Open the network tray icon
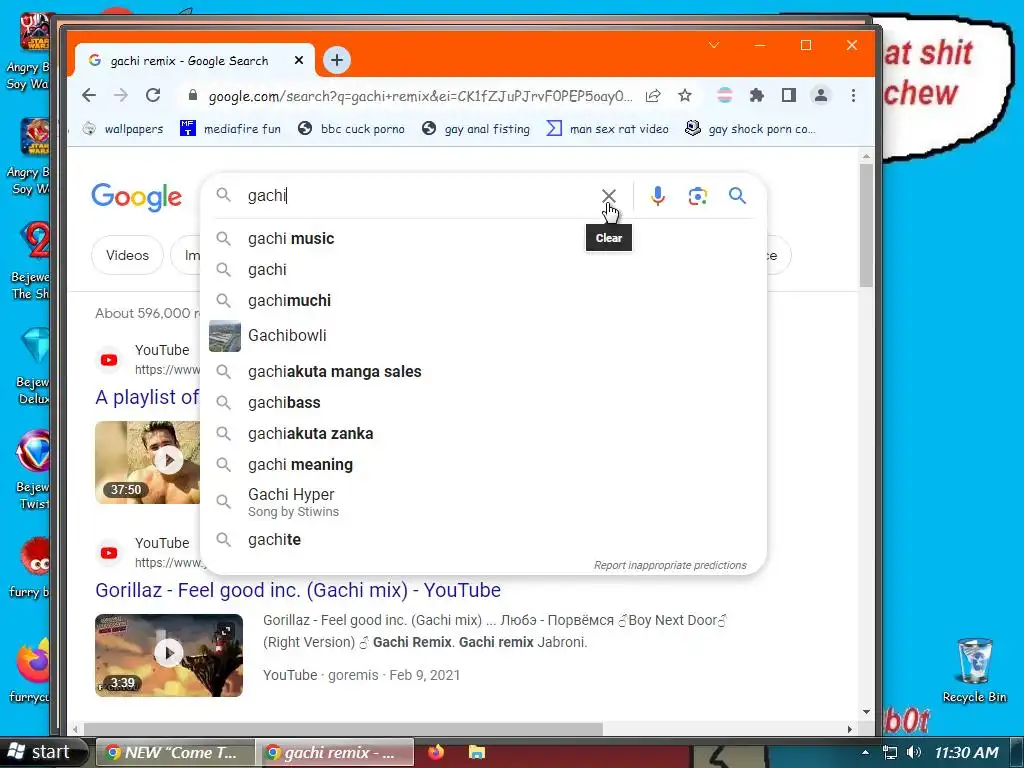 pyautogui.click(x=889, y=752)
